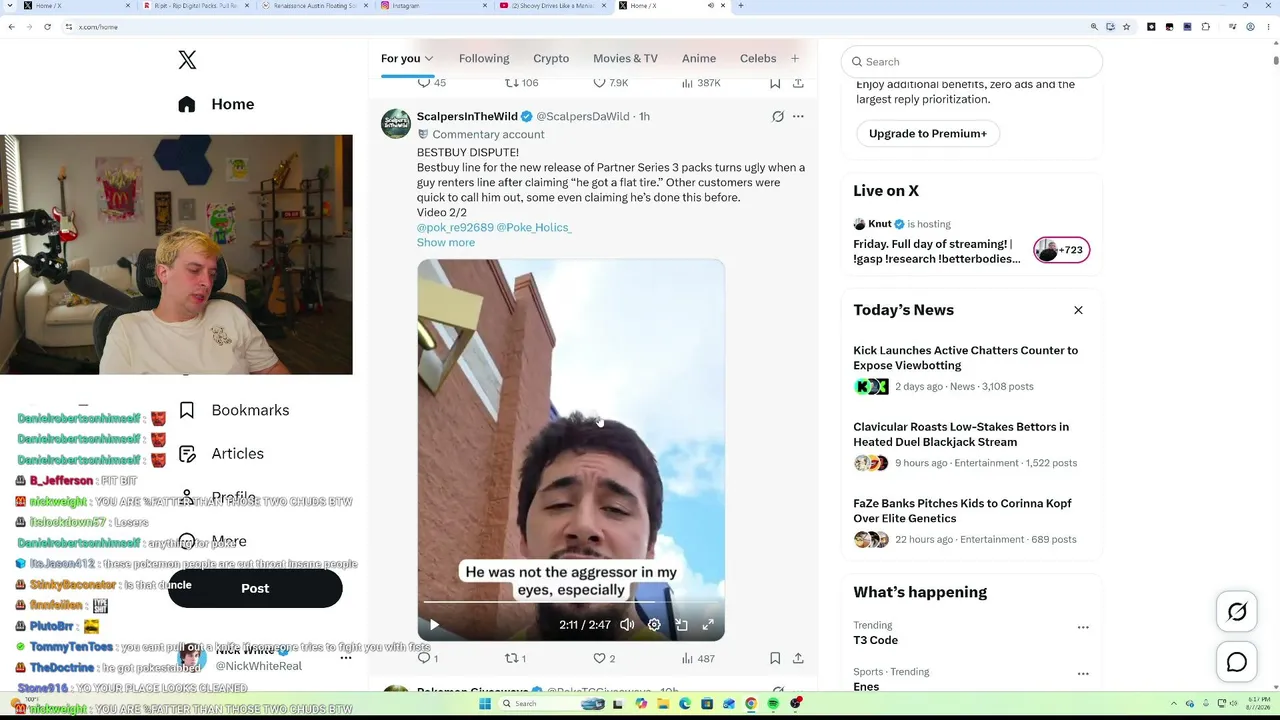The height and width of the screenshot is (720, 1280).
Task: Open Spotify from the taskbar
Action: (773, 704)
